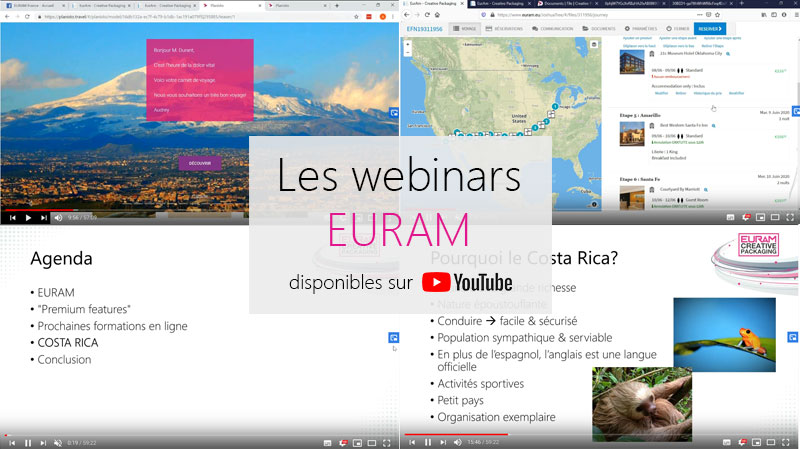
Task: Go back in the Chrome browser toolbar
Action: pos(7,17)
